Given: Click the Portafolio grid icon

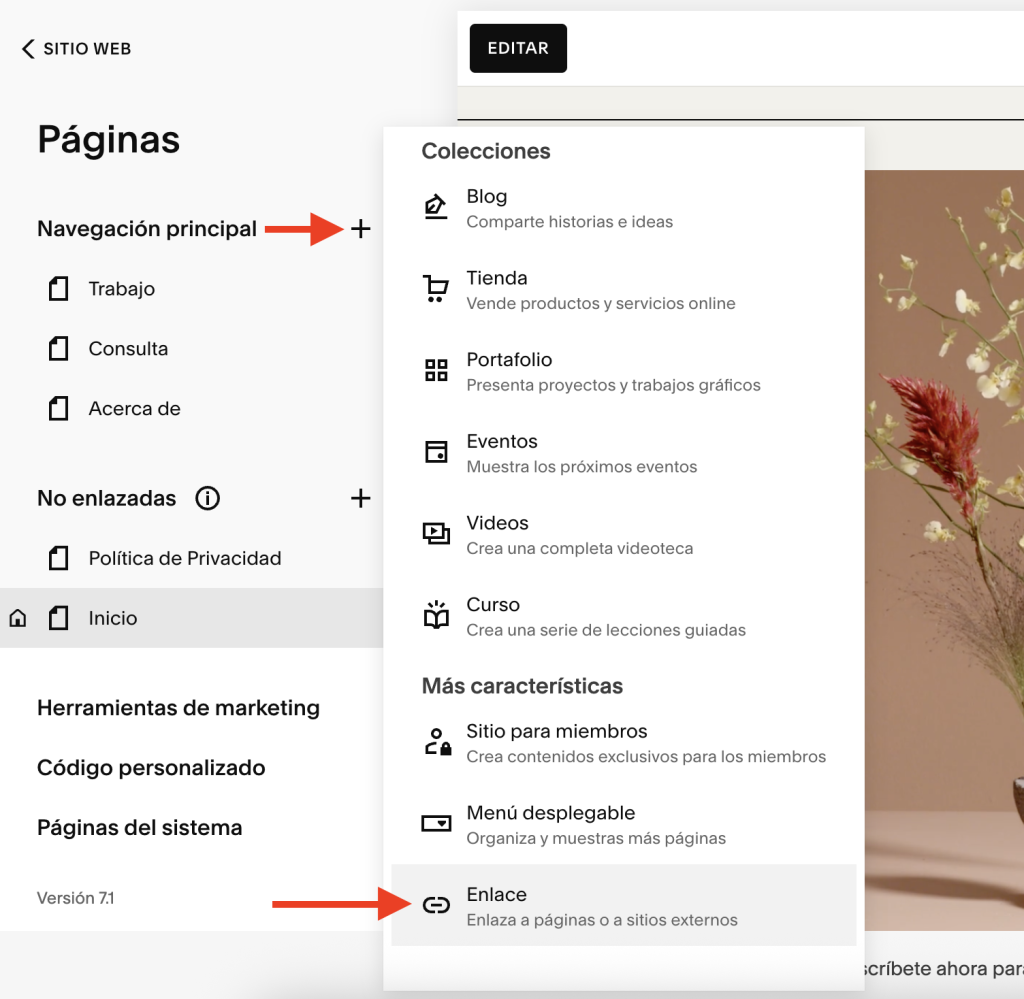Looking at the screenshot, I should (x=436, y=370).
